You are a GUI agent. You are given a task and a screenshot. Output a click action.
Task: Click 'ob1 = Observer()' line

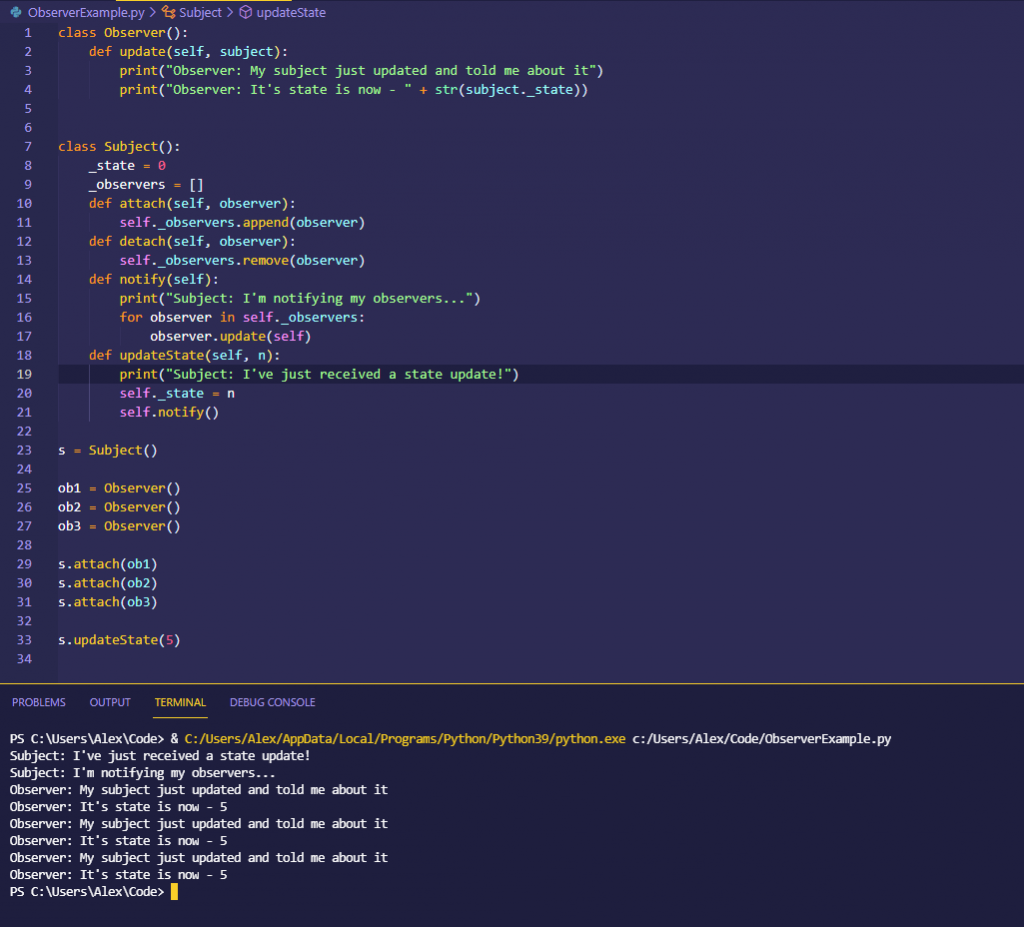point(119,488)
